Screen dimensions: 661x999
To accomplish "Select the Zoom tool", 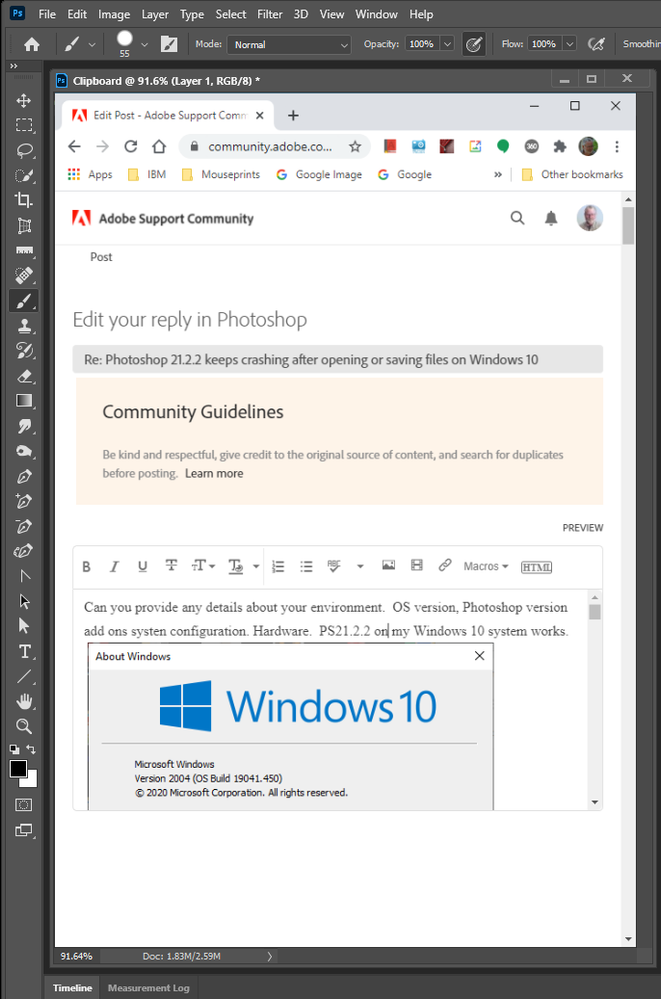I will (x=24, y=726).
